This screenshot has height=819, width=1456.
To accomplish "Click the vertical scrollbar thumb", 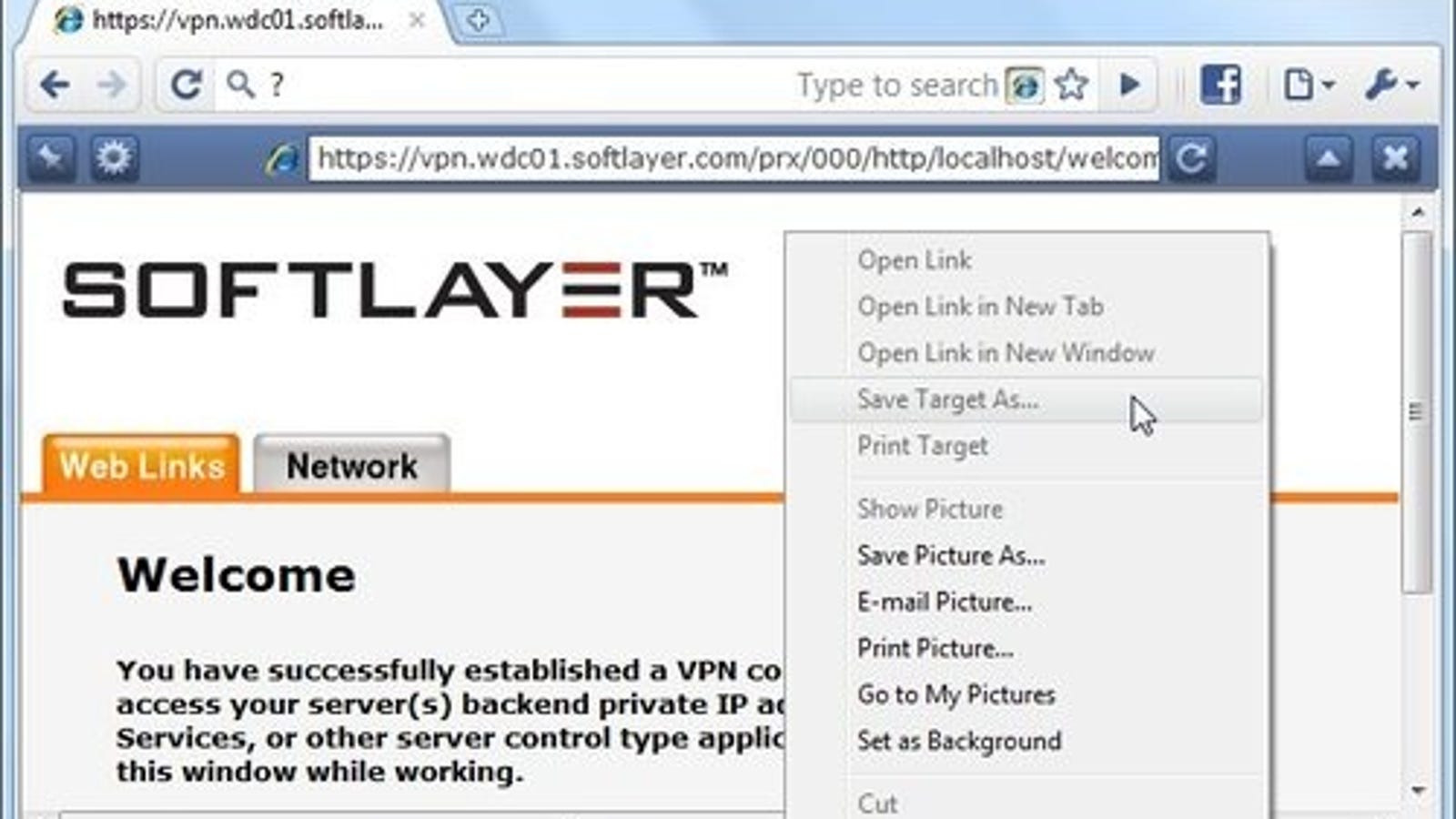I will point(1416,412).
